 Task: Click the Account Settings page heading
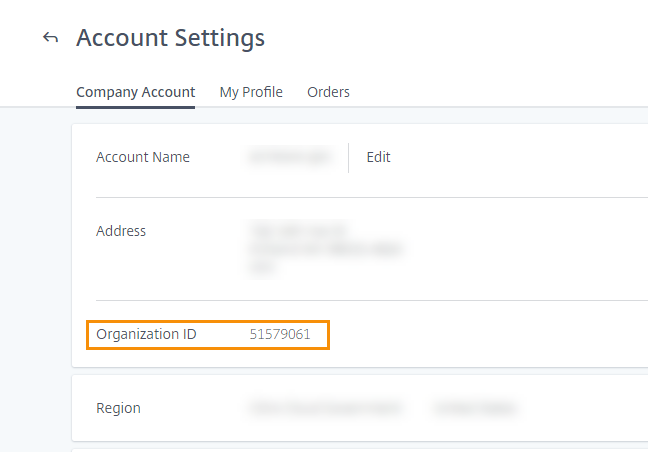[170, 38]
